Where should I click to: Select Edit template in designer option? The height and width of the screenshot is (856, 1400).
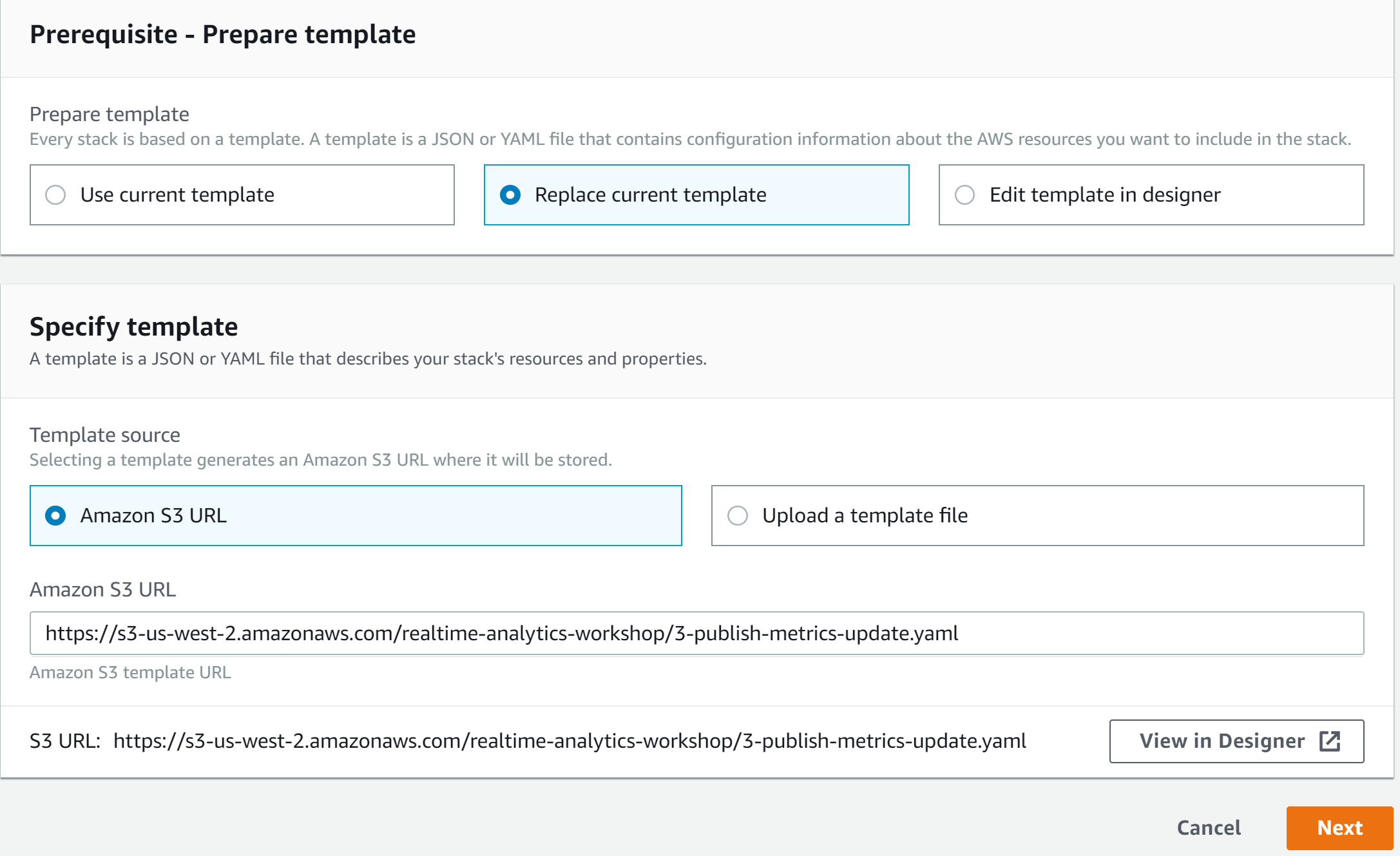1151,195
